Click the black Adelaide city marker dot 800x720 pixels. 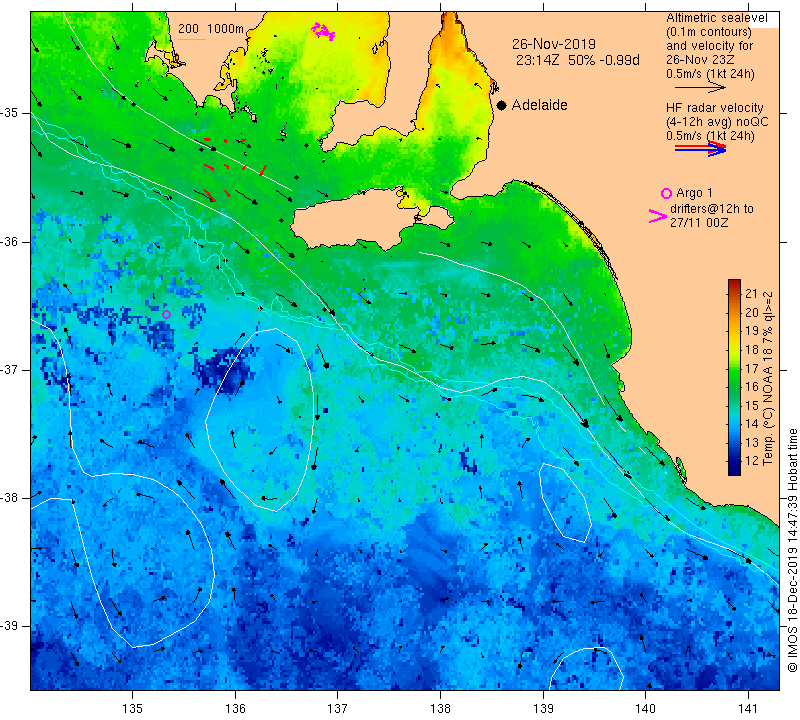pos(502,105)
